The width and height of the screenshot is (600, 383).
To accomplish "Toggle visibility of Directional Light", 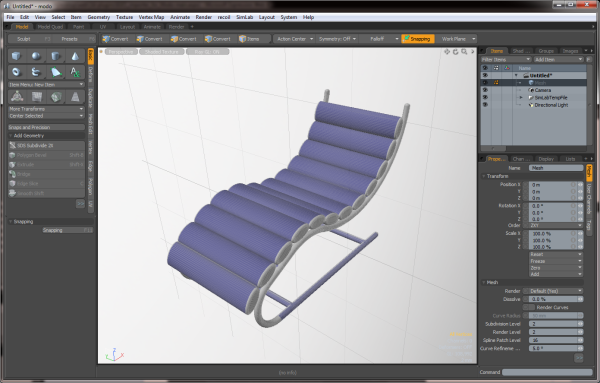I will tap(485, 105).
